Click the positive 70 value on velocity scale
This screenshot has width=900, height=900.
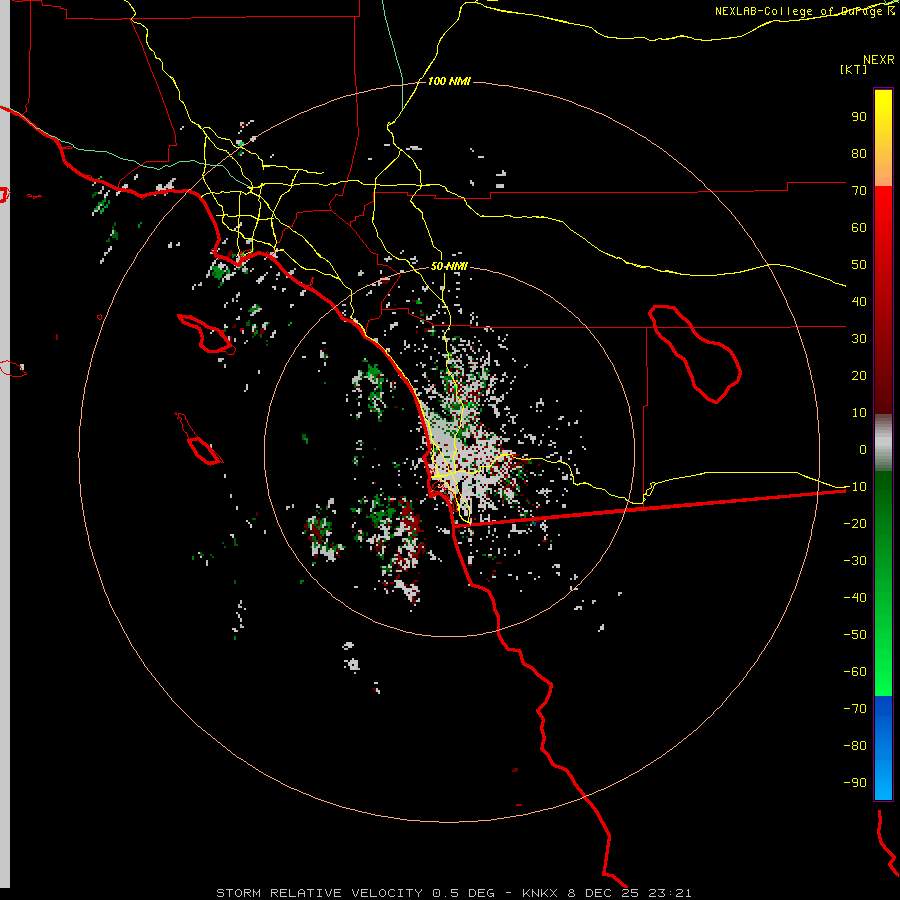(x=859, y=191)
